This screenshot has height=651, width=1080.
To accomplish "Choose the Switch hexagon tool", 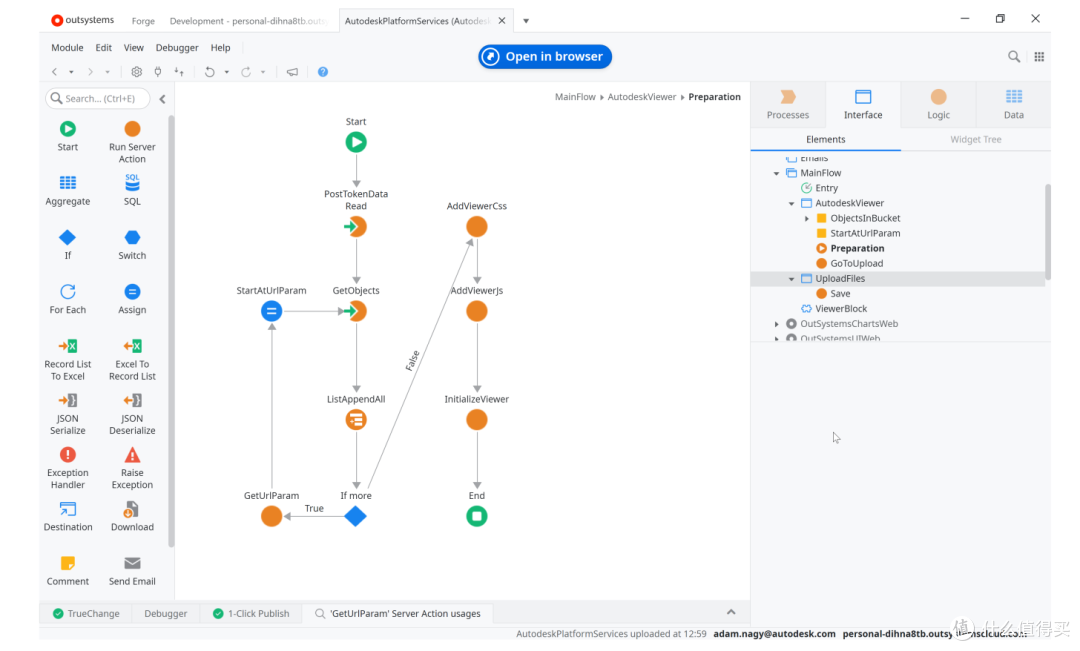I will (x=132, y=245).
